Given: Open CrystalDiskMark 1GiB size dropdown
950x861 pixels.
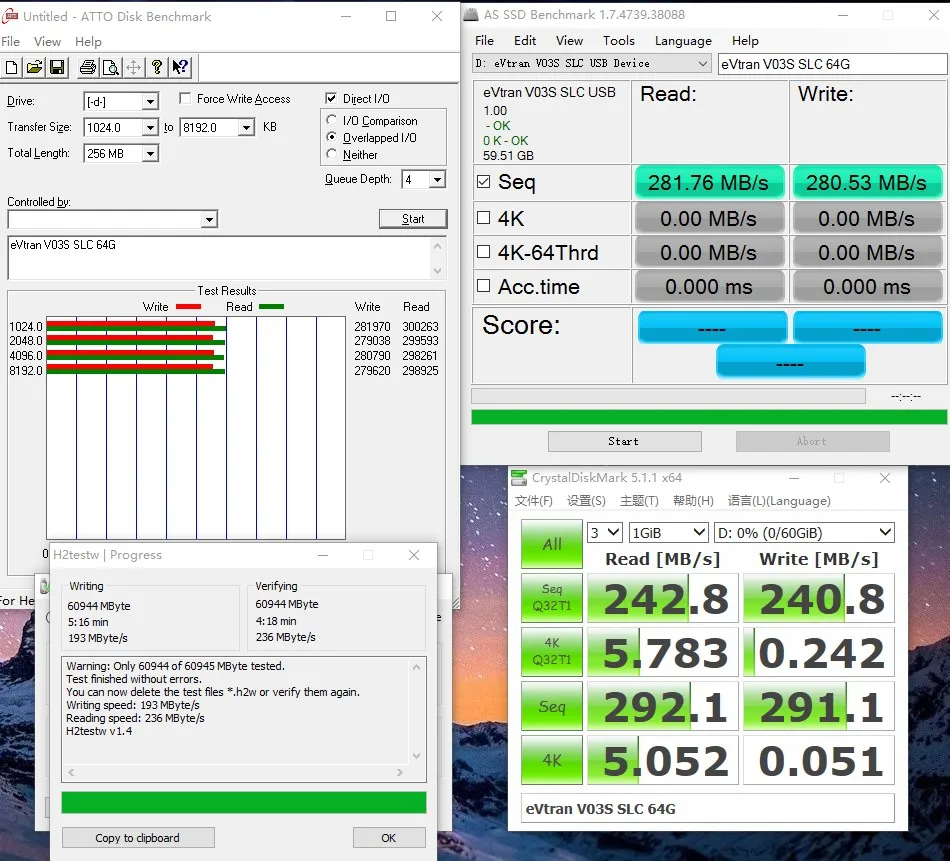Looking at the screenshot, I should [669, 533].
